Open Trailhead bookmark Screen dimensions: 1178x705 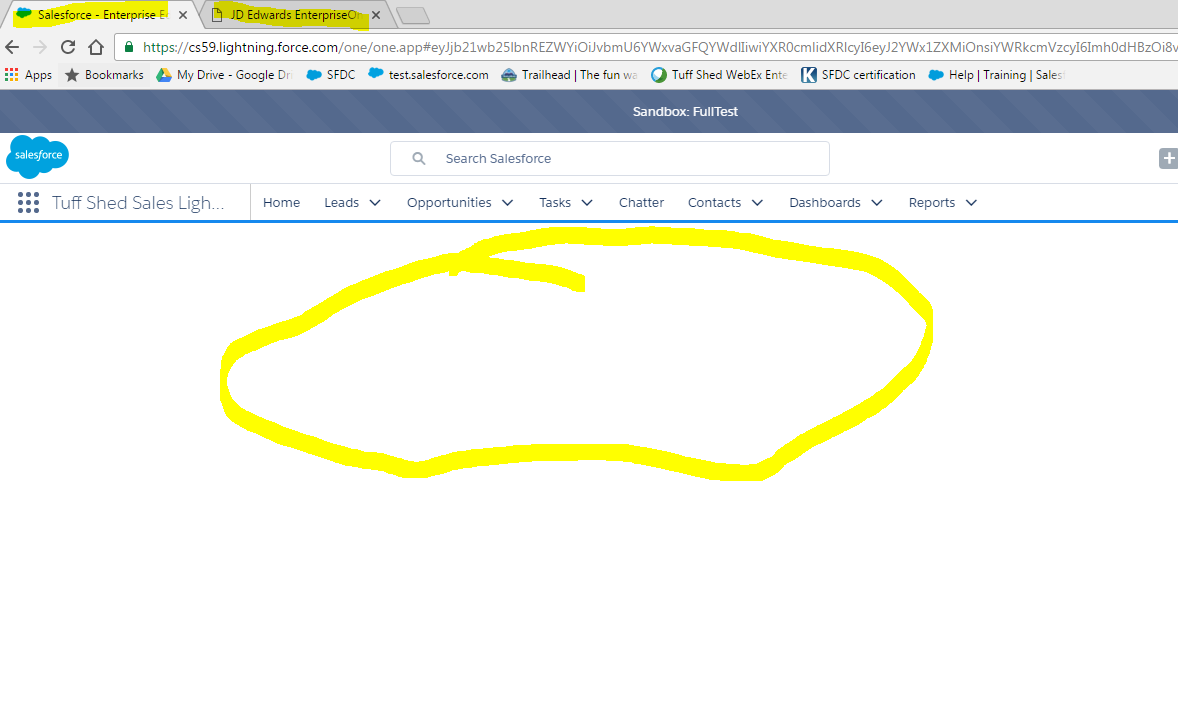tap(569, 75)
